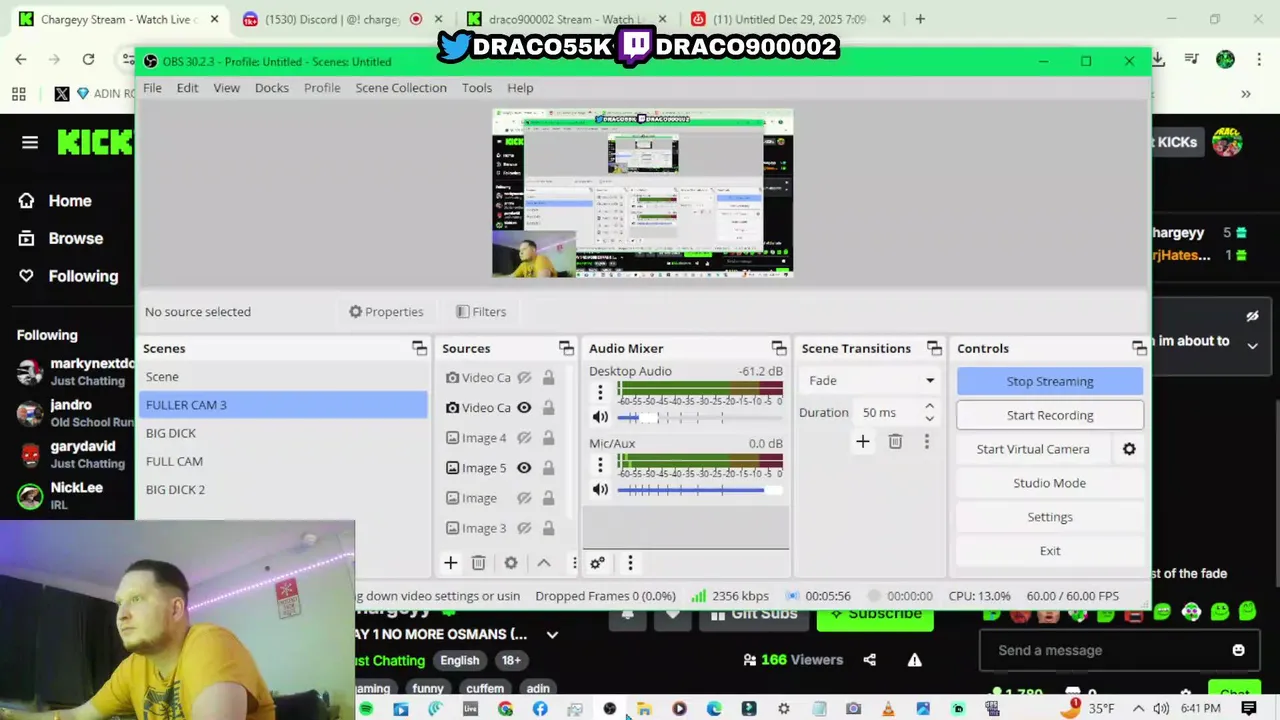Open source properties gear in Sources toolbar
This screenshot has width=1280, height=720.
pyautogui.click(x=511, y=563)
